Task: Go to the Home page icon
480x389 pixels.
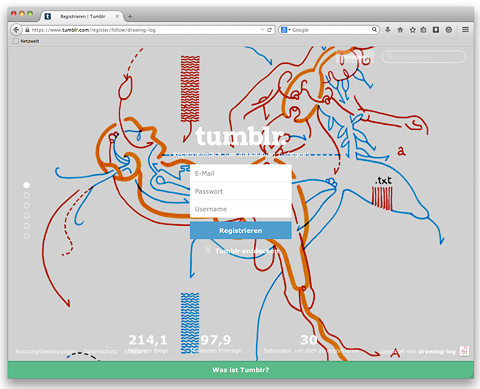Action: coord(400,30)
